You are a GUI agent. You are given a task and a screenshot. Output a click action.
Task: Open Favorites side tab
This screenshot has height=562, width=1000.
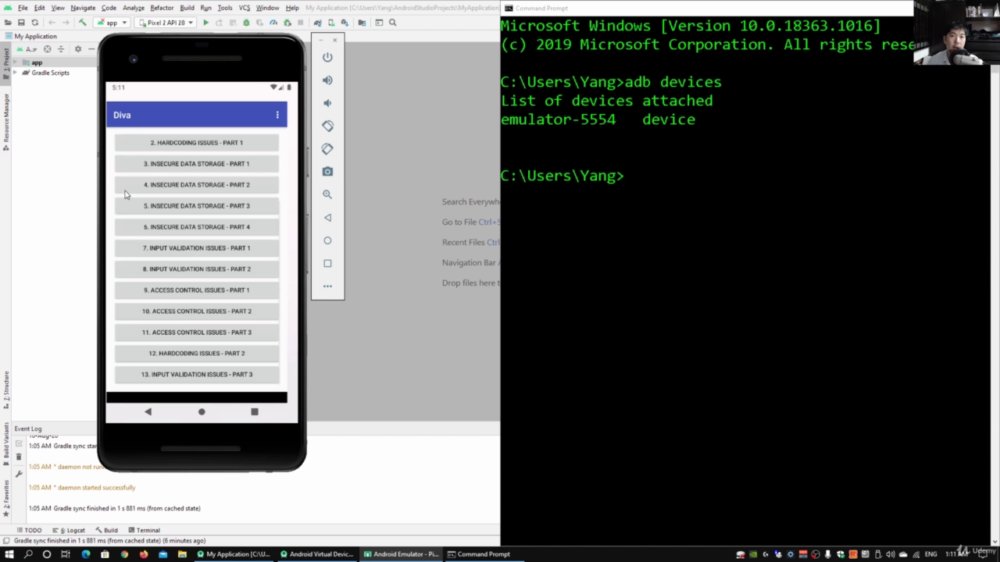coord(6,499)
